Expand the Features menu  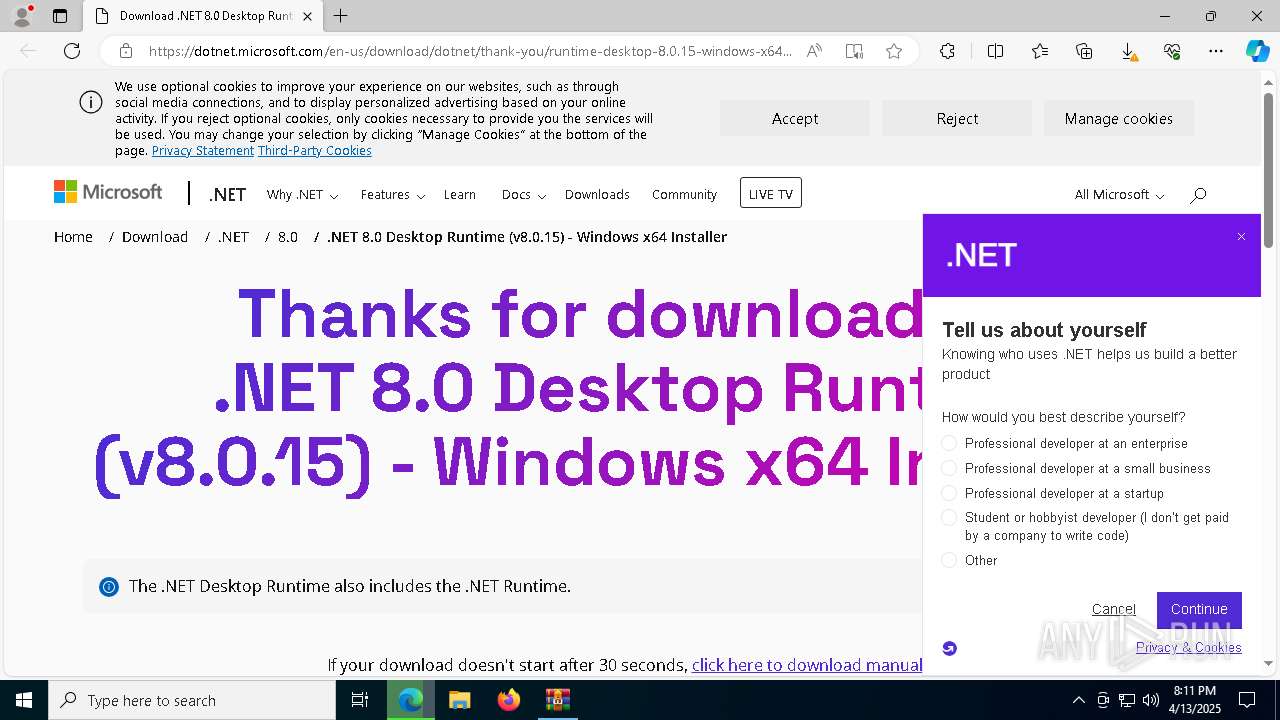(393, 195)
